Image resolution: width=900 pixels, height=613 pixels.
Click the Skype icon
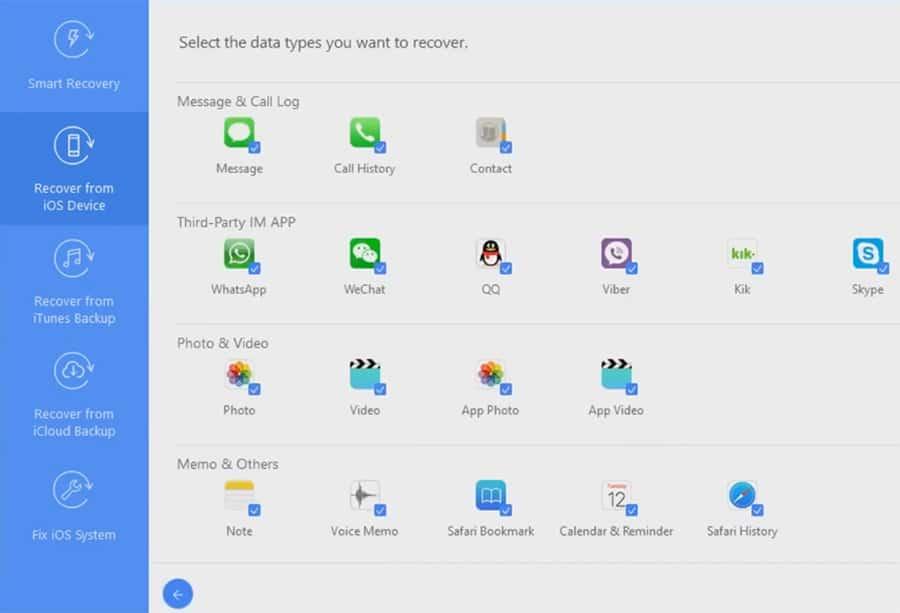pyautogui.click(x=867, y=254)
